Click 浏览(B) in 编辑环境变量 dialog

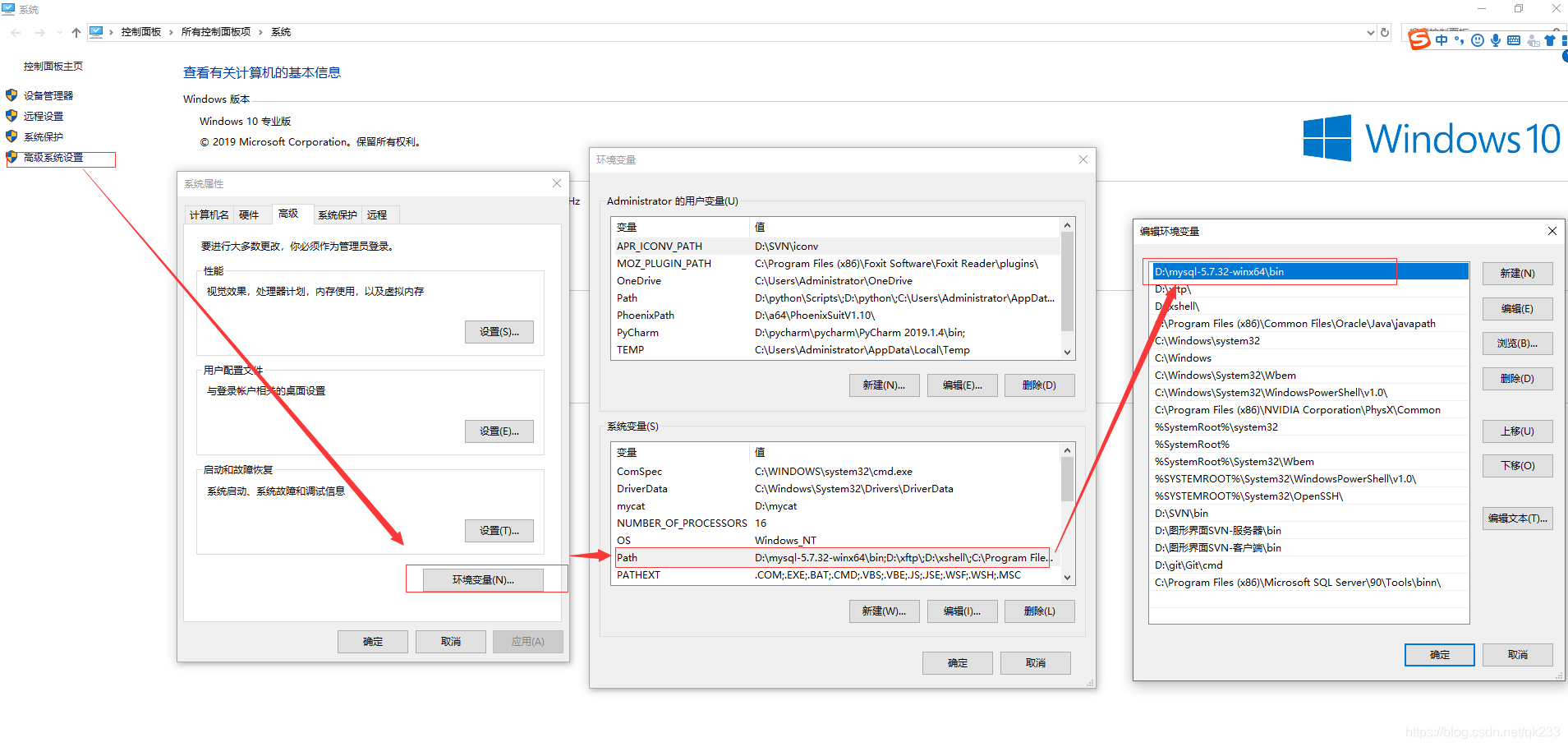[x=1517, y=344]
